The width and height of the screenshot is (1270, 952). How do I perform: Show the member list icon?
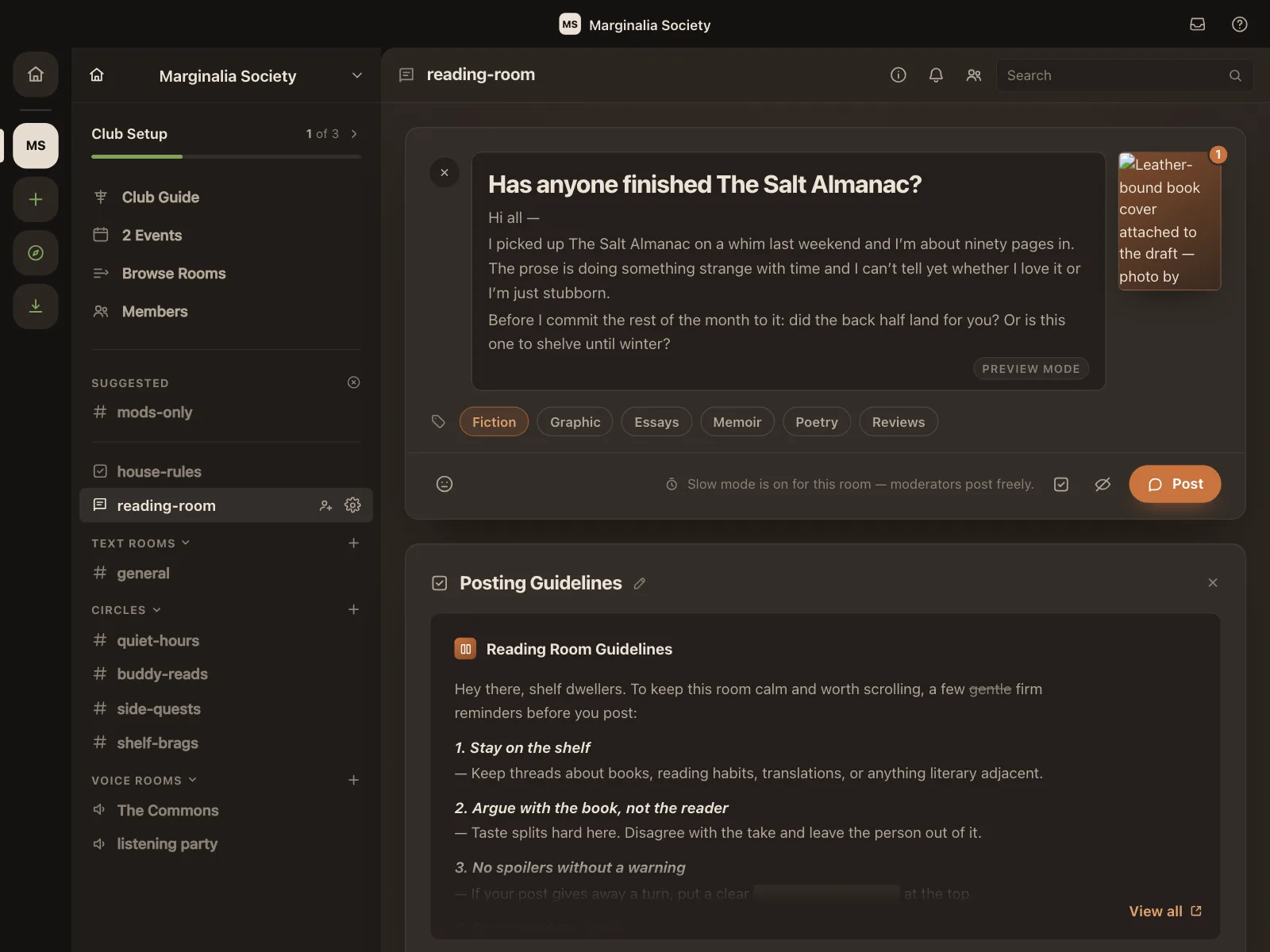(x=974, y=75)
